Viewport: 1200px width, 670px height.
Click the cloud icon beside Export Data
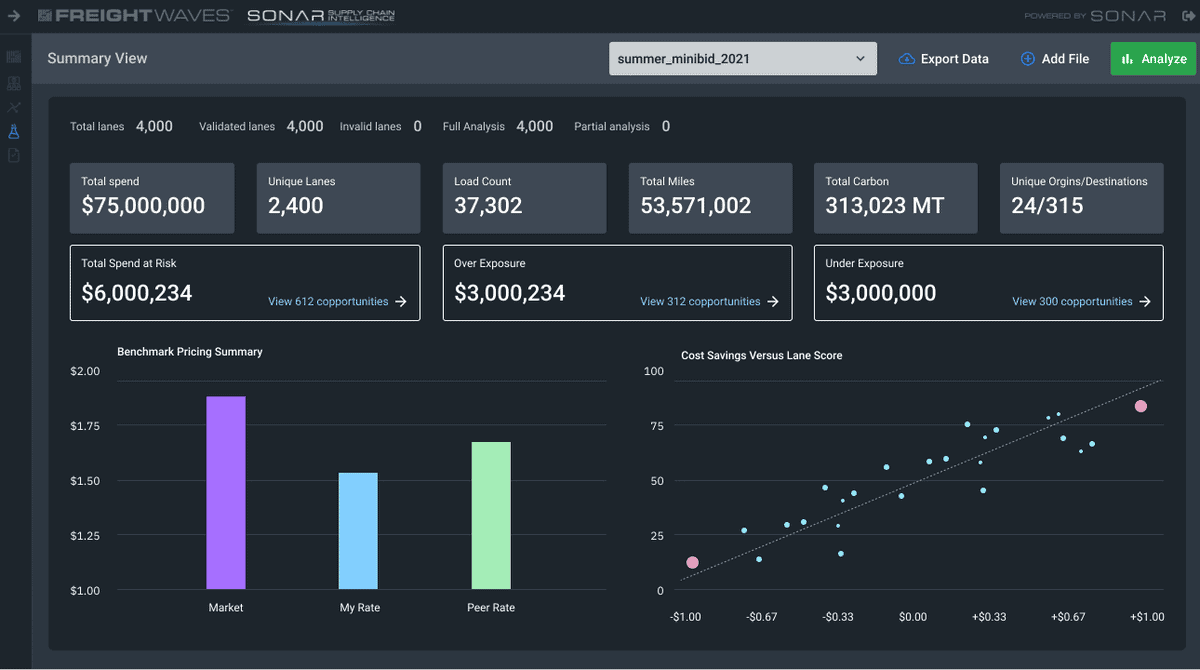(907, 59)
